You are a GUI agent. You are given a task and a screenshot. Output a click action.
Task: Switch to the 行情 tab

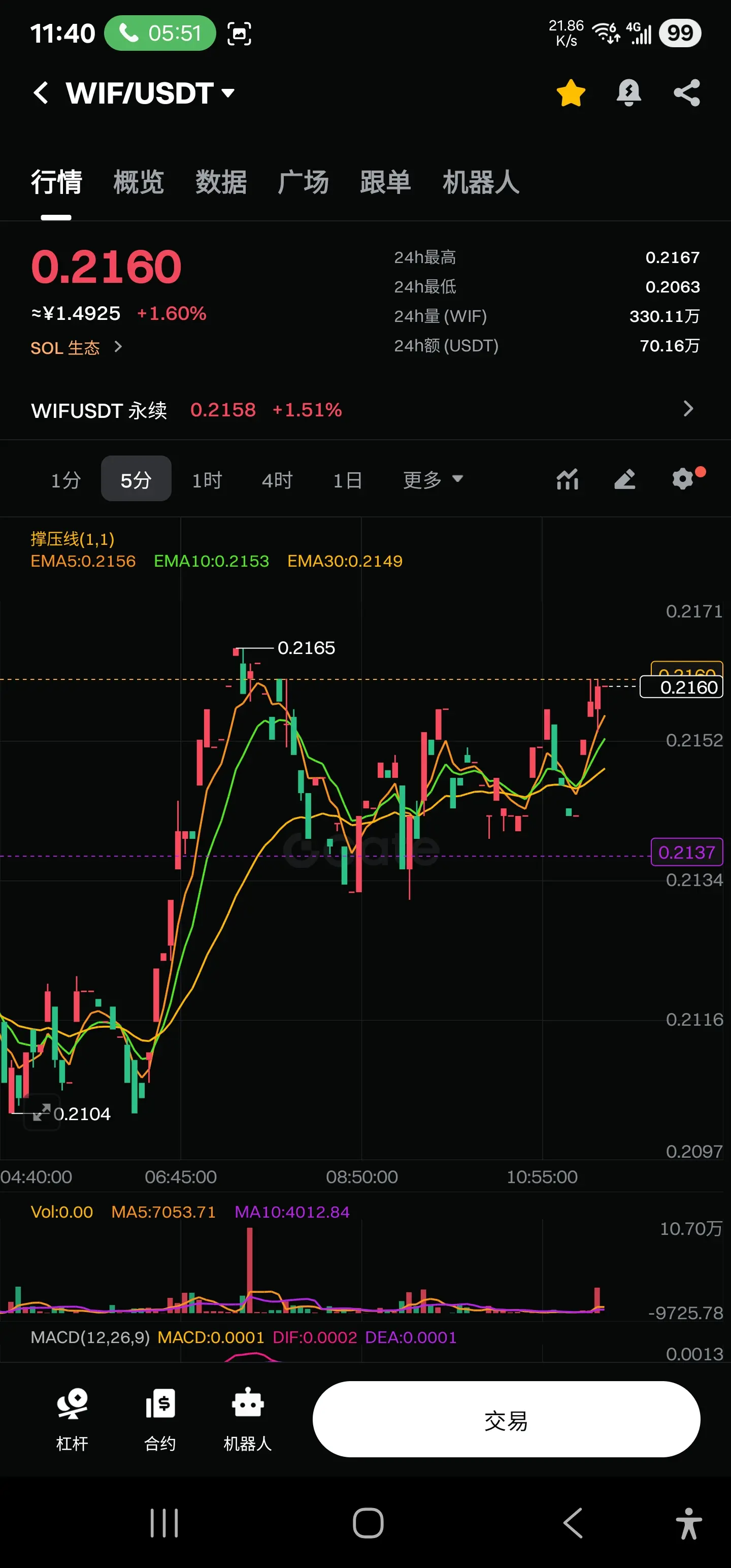(56, 182)
